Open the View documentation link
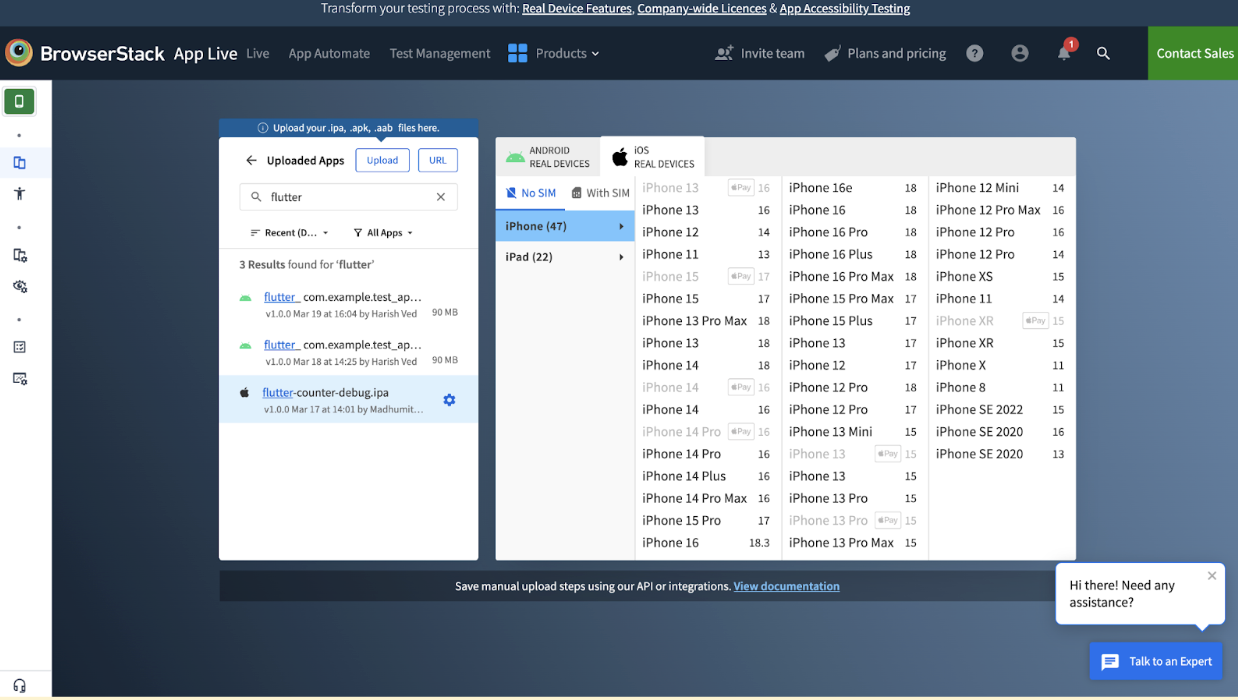The image size is (1238, 700). click(786, 586)
